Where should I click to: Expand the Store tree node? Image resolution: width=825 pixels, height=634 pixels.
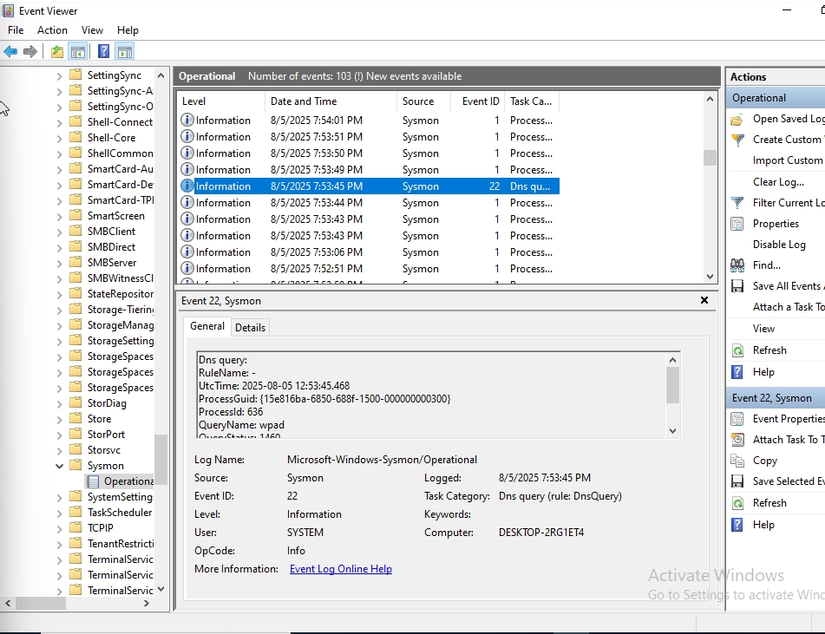59,419
